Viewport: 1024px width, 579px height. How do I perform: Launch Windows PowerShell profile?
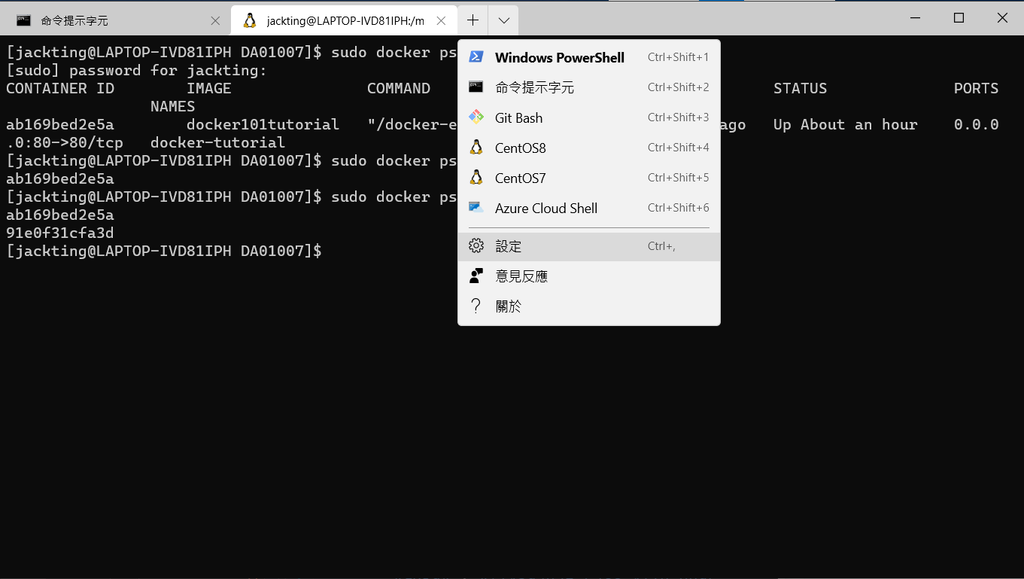click(x=589, y=57)
